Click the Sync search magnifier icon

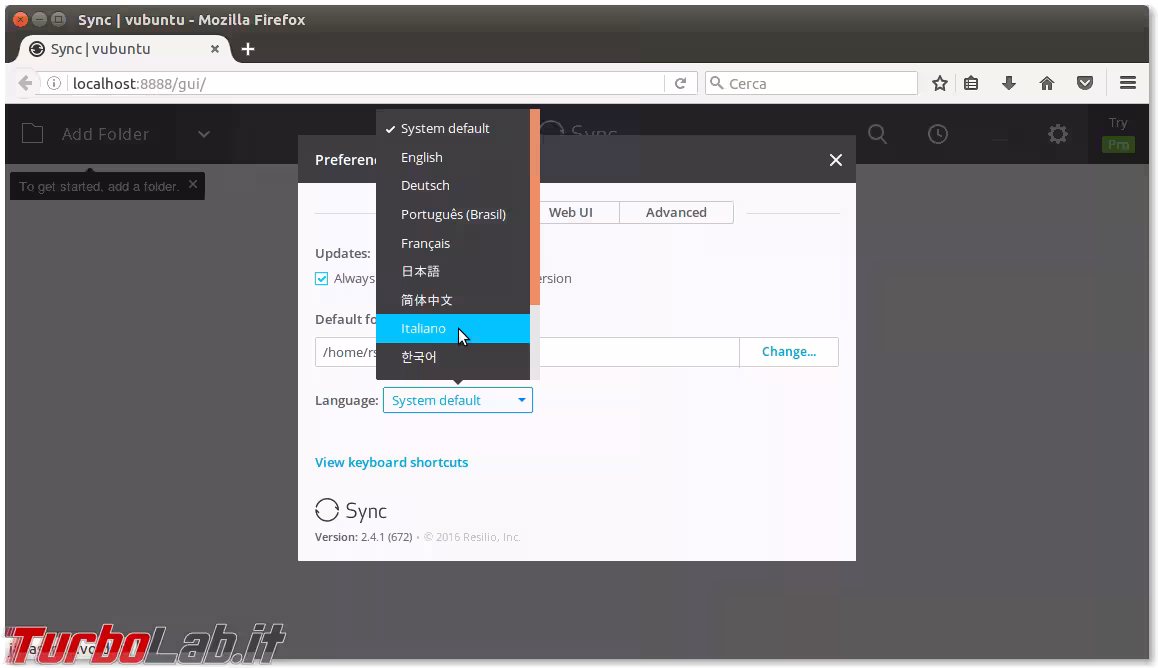(877, 134)
